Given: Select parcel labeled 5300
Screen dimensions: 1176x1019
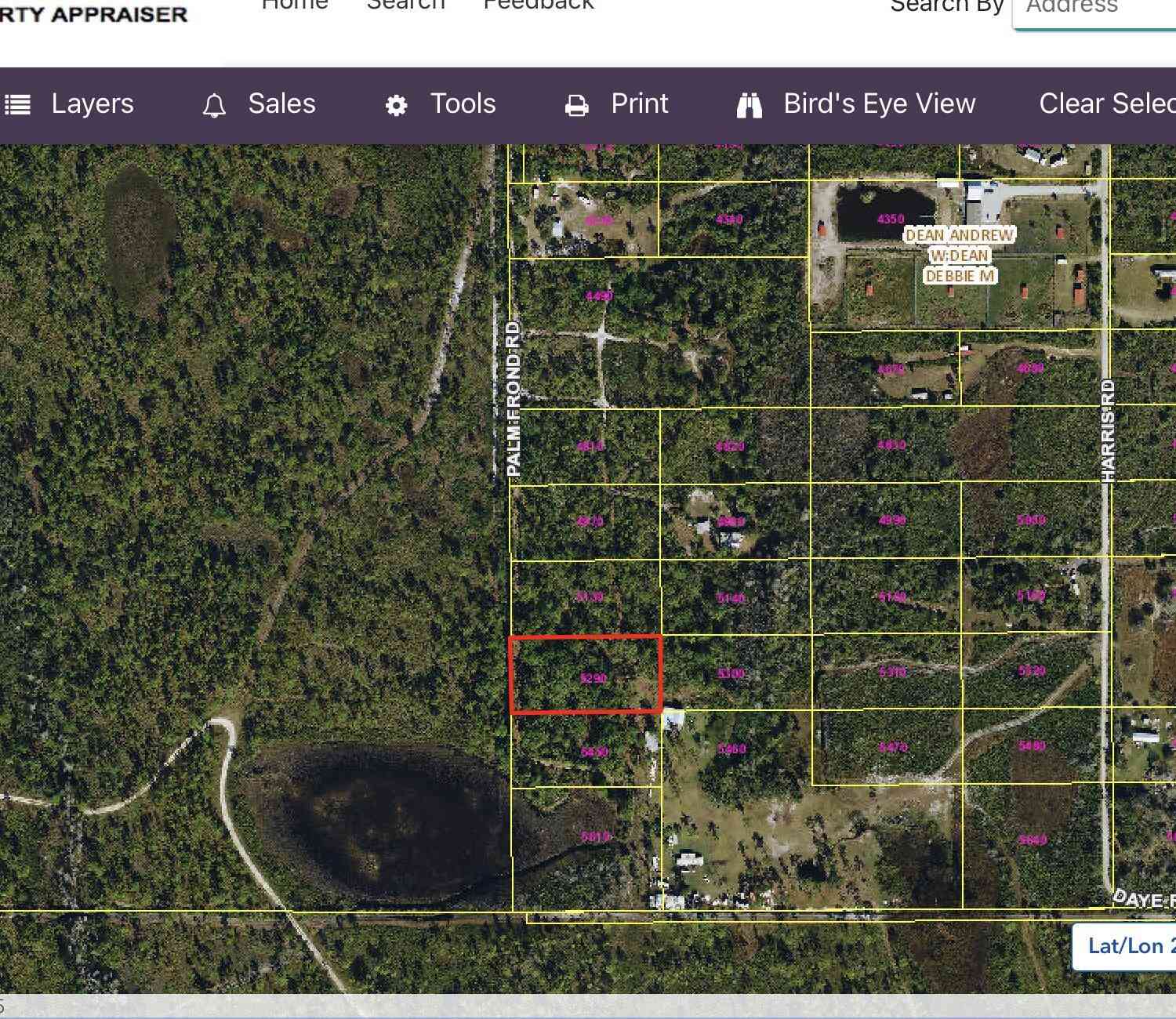Looking at the screenshot, I should (x=731, y=673).
